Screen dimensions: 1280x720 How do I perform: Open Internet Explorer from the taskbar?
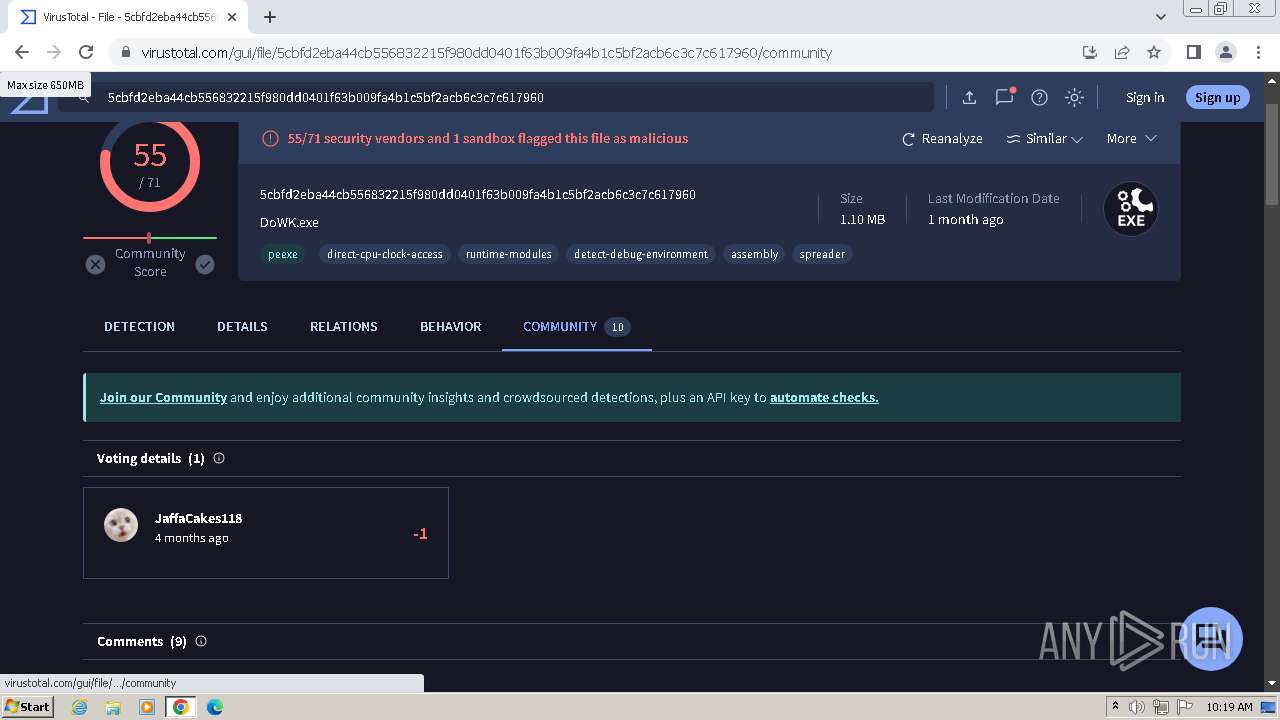[80, 707]
